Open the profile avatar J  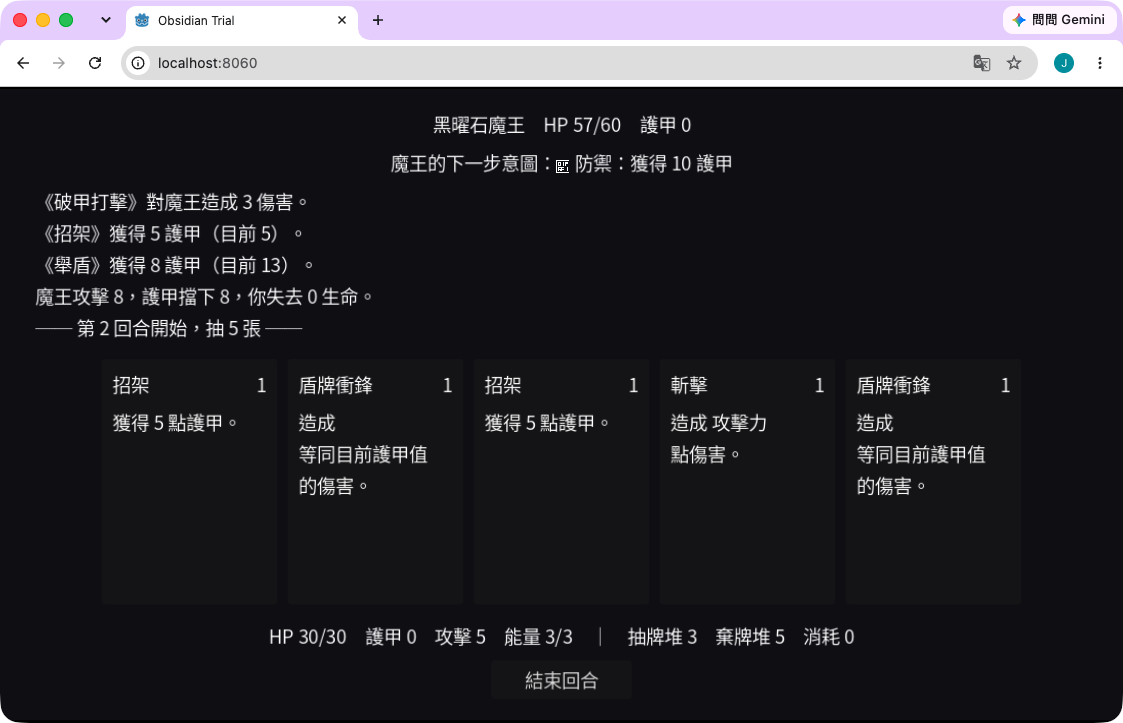pyautogui.click(x=1064, y=63)
